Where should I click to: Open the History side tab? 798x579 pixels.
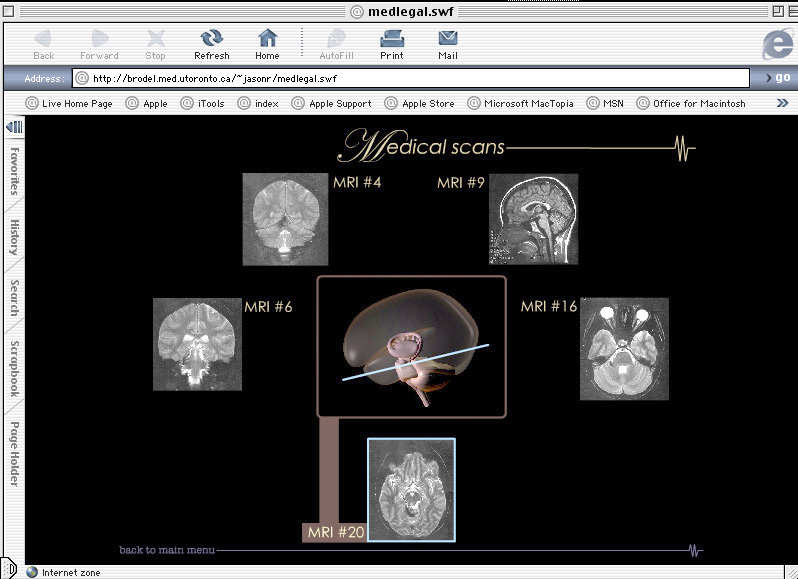tap(14, 237)
